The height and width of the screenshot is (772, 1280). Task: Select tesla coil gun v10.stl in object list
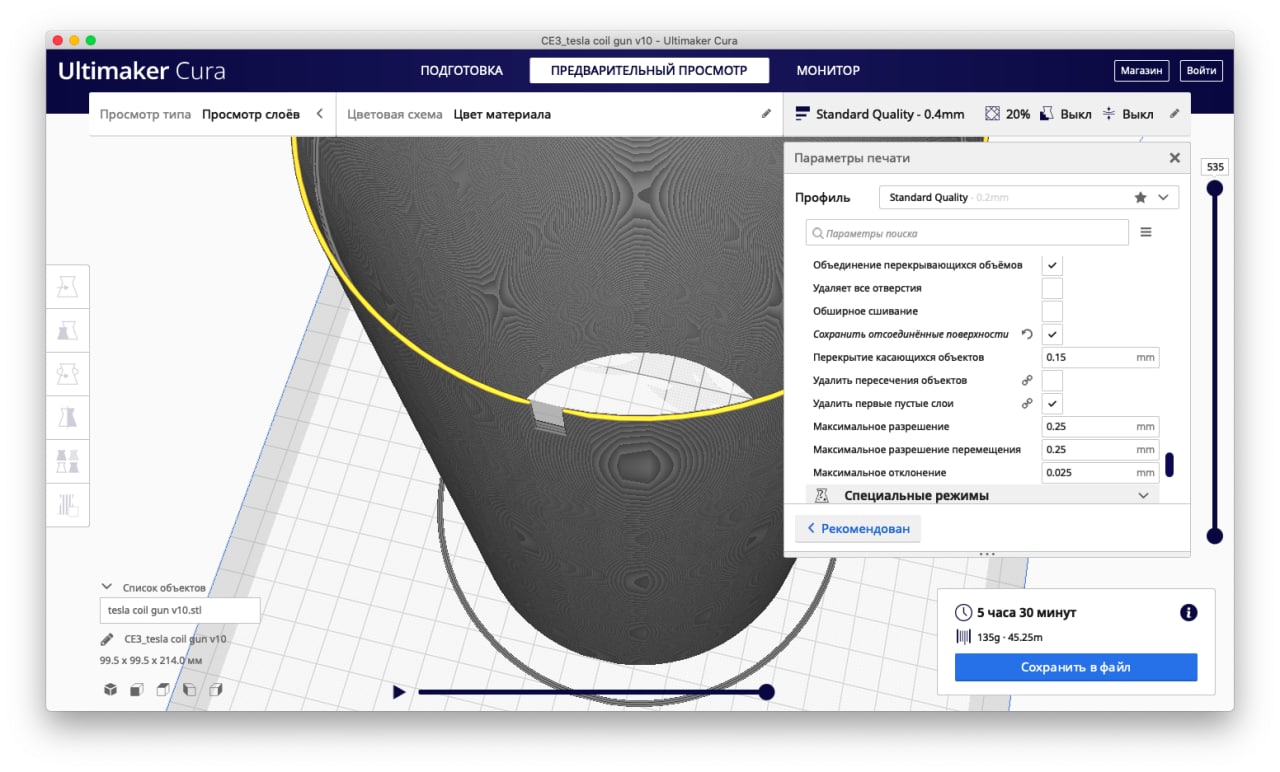180,610
